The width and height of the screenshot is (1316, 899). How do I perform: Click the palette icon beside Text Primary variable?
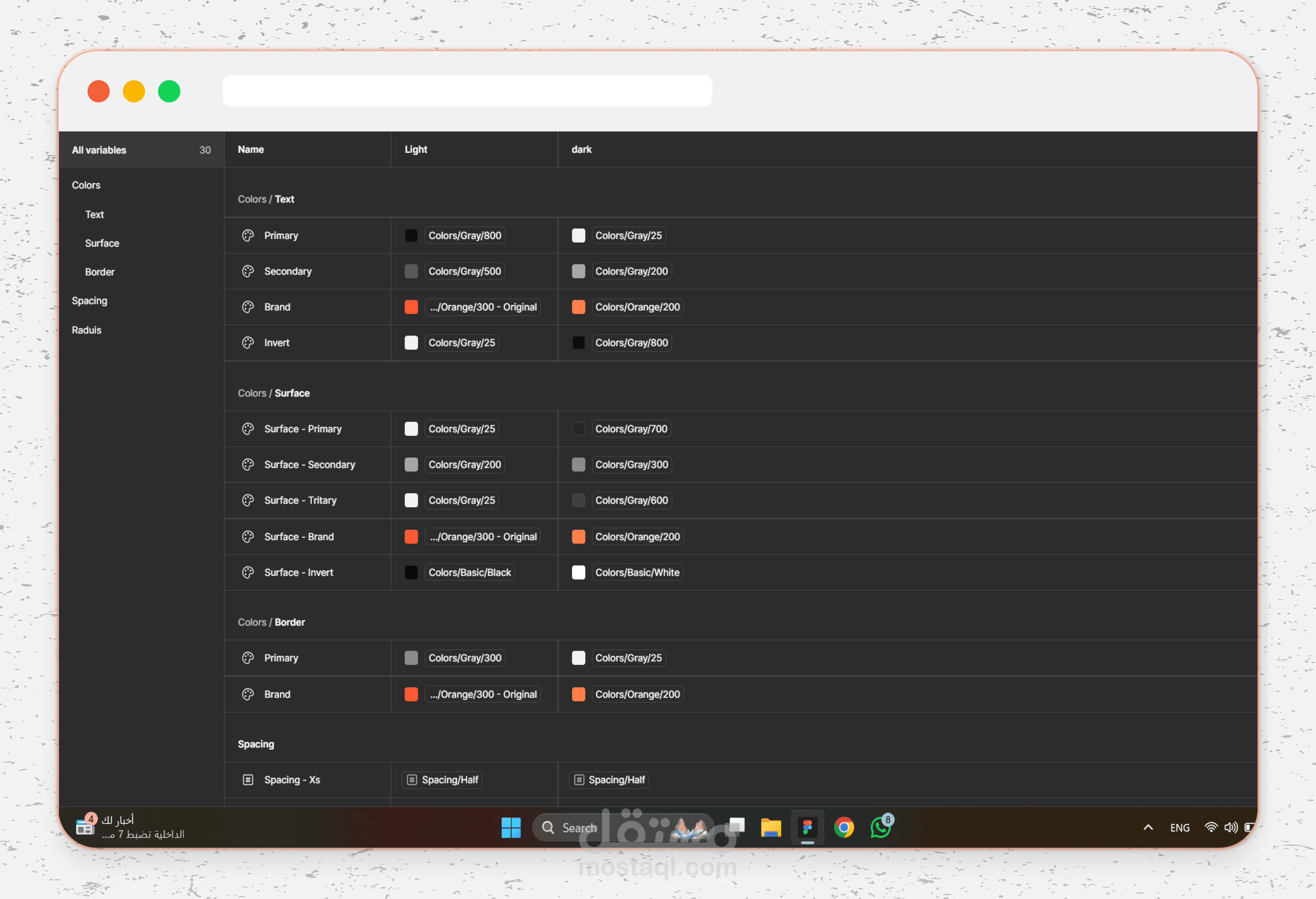tap(248, 235)
